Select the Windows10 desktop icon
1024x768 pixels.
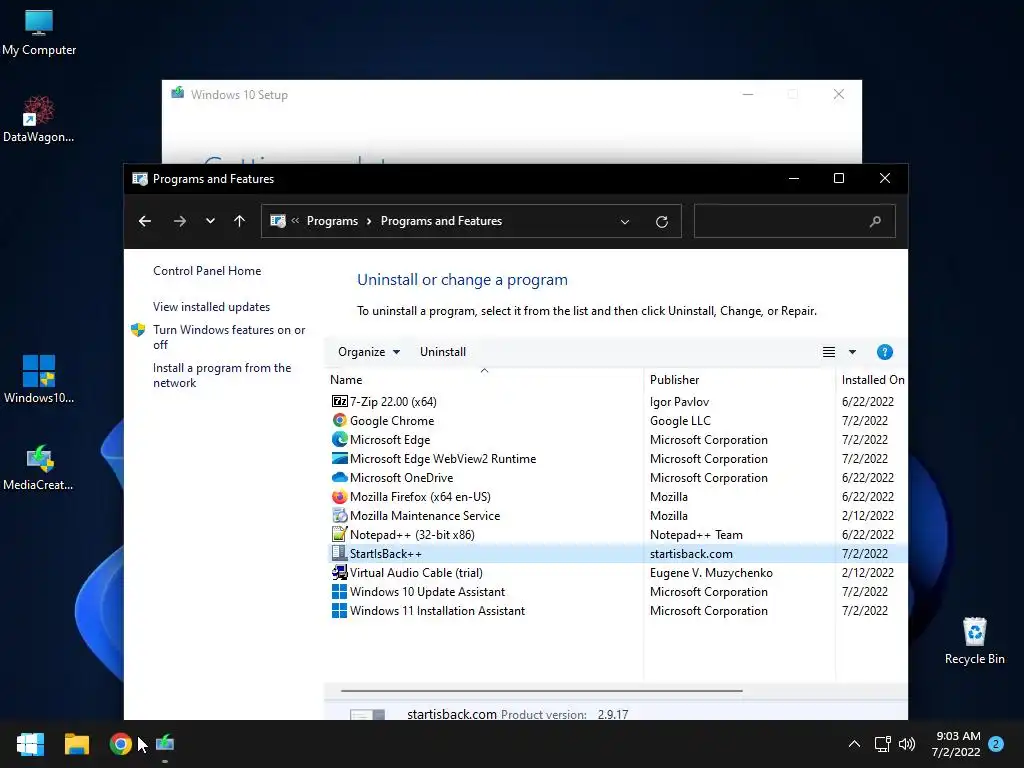click(39, 380)
